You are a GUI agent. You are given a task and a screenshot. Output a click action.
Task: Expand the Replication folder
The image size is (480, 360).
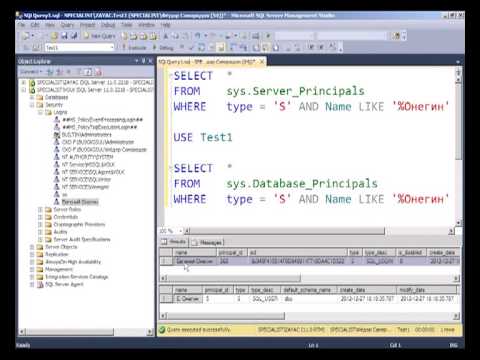point(32,254)
